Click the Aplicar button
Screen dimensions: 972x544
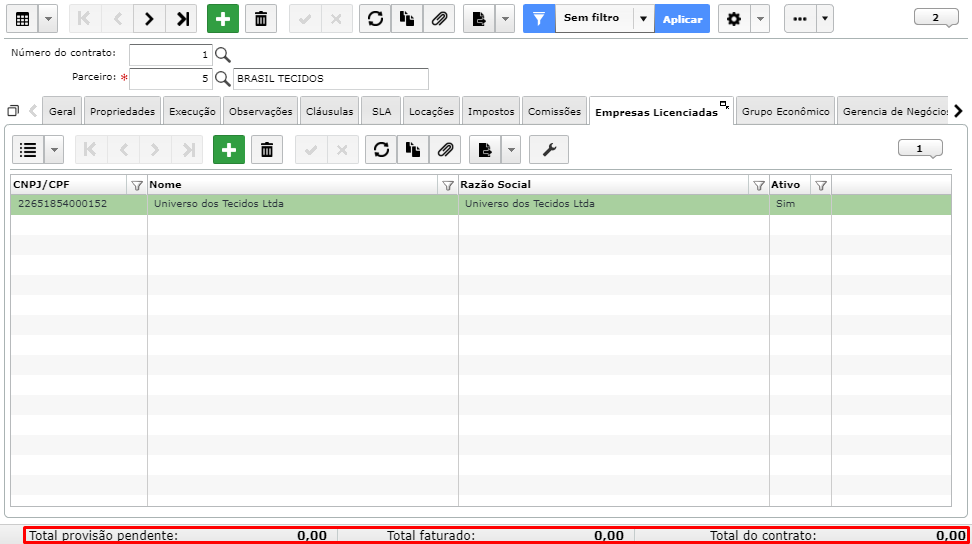point(682,19)
